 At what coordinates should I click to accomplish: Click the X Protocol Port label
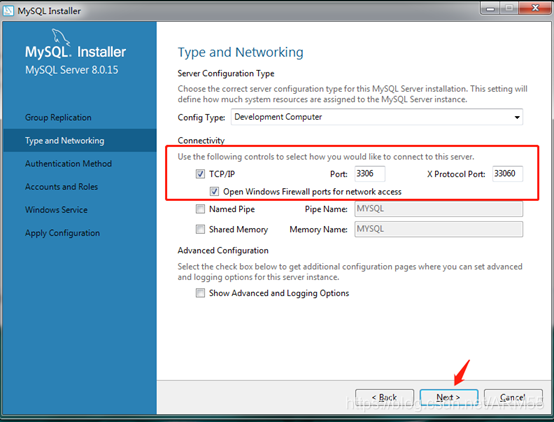point(456,174)
